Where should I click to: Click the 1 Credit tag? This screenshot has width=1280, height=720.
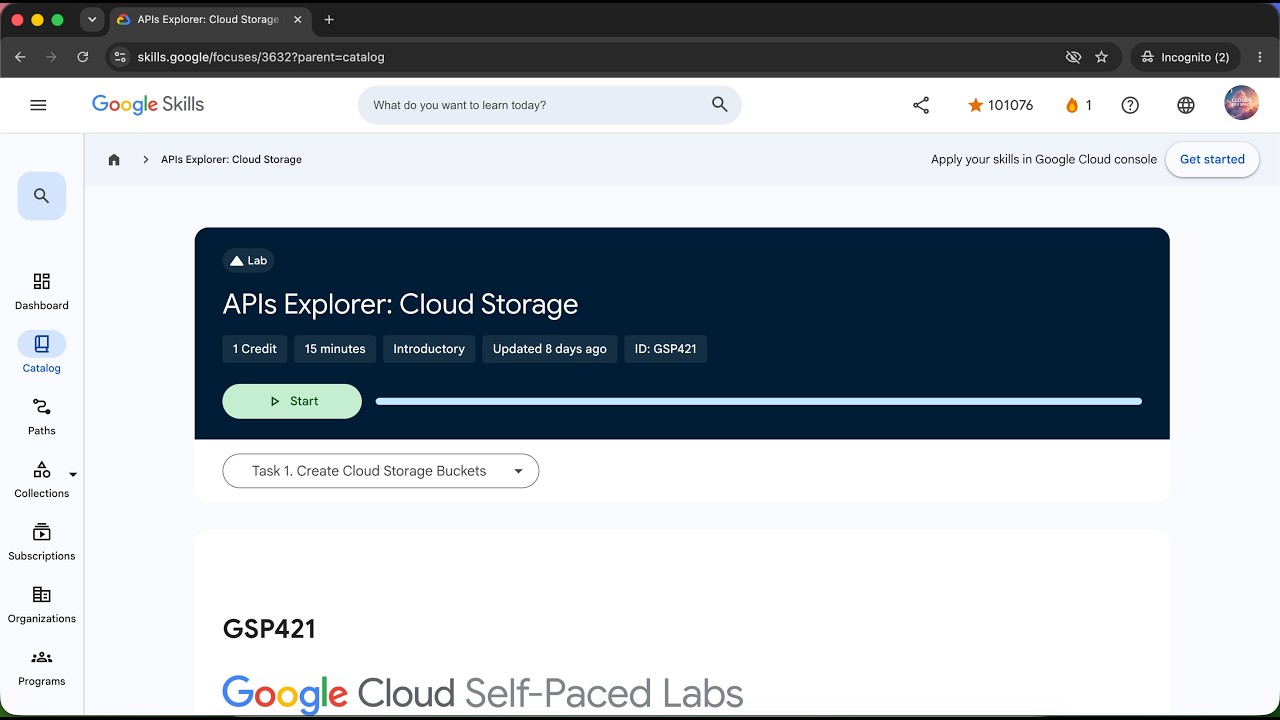pos(255,349)
